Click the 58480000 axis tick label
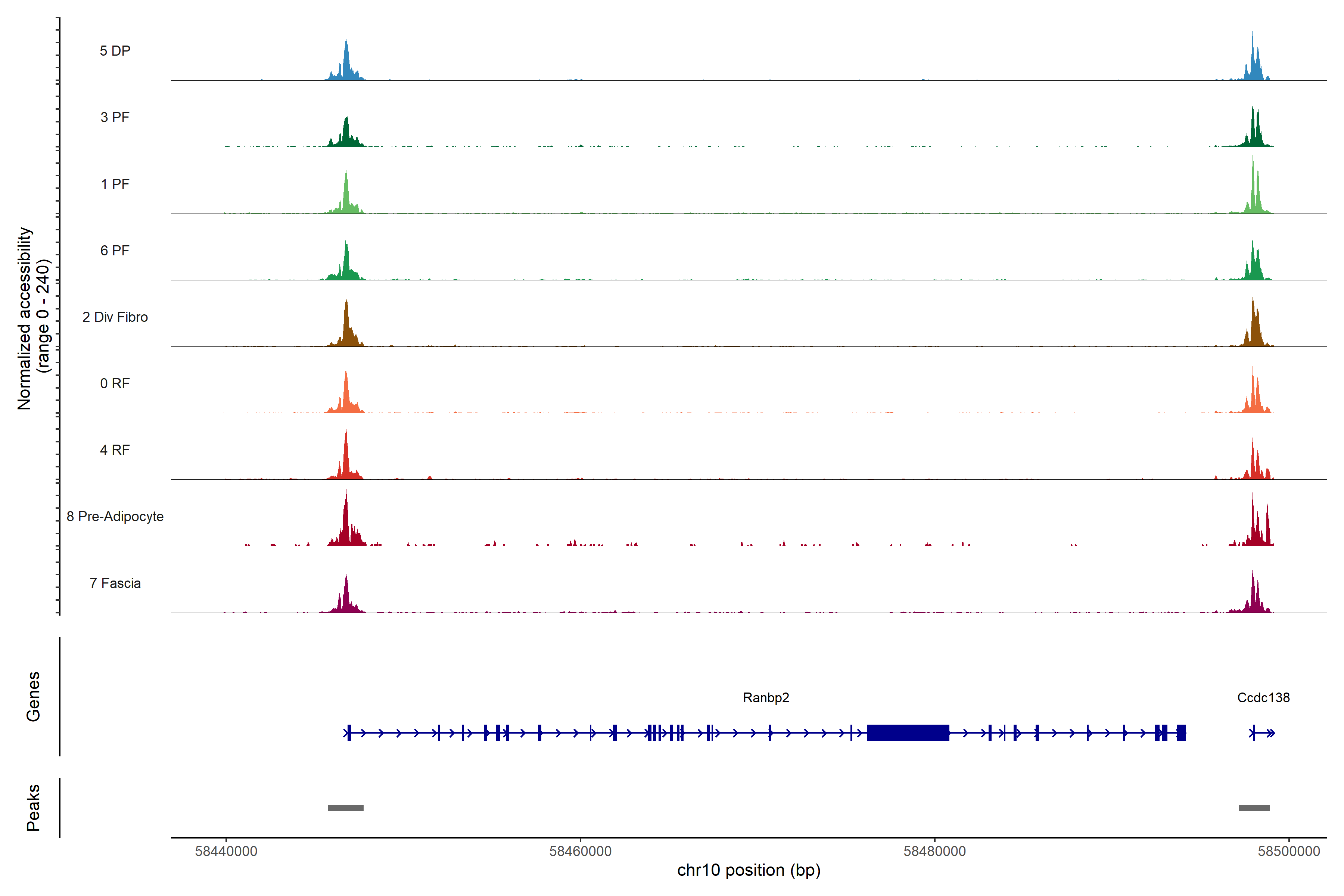Screen dimensions: 1344x896 (934, 851)
